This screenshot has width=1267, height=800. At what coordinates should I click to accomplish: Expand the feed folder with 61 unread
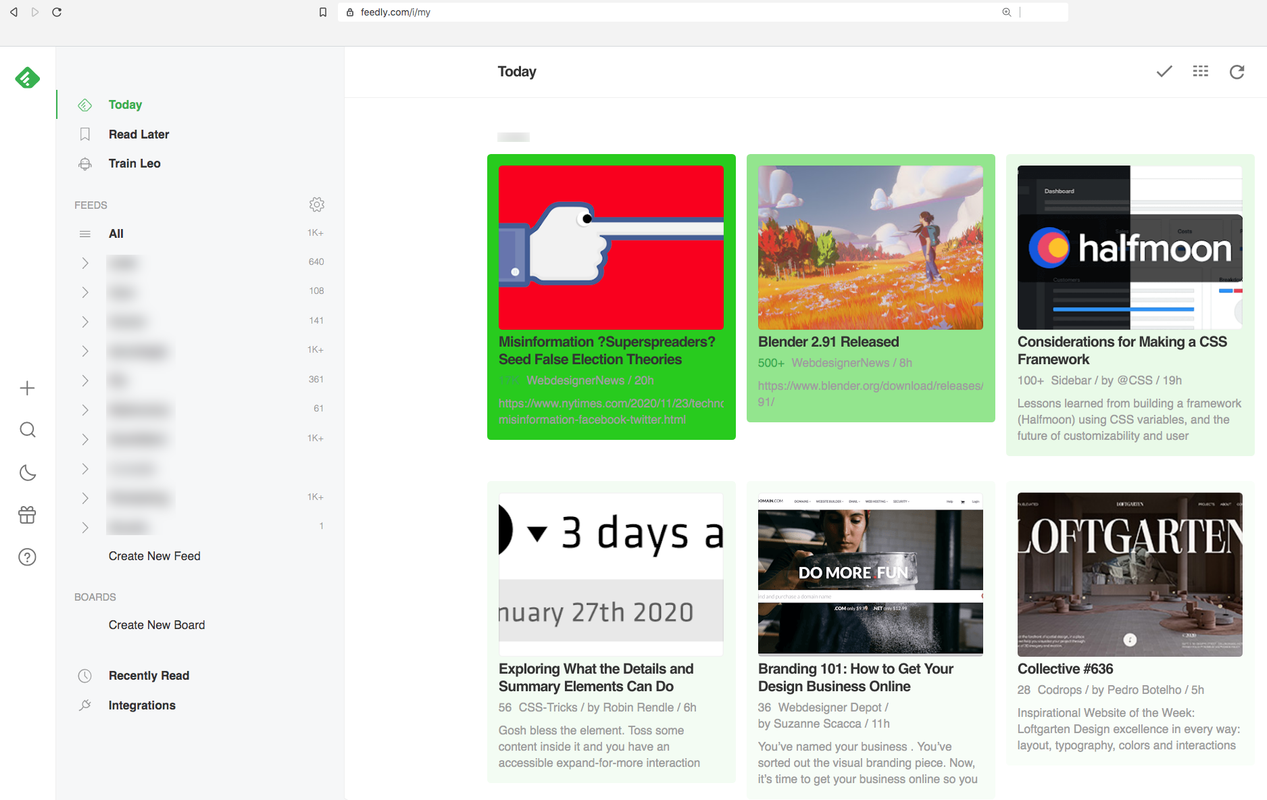pos(85,410)
